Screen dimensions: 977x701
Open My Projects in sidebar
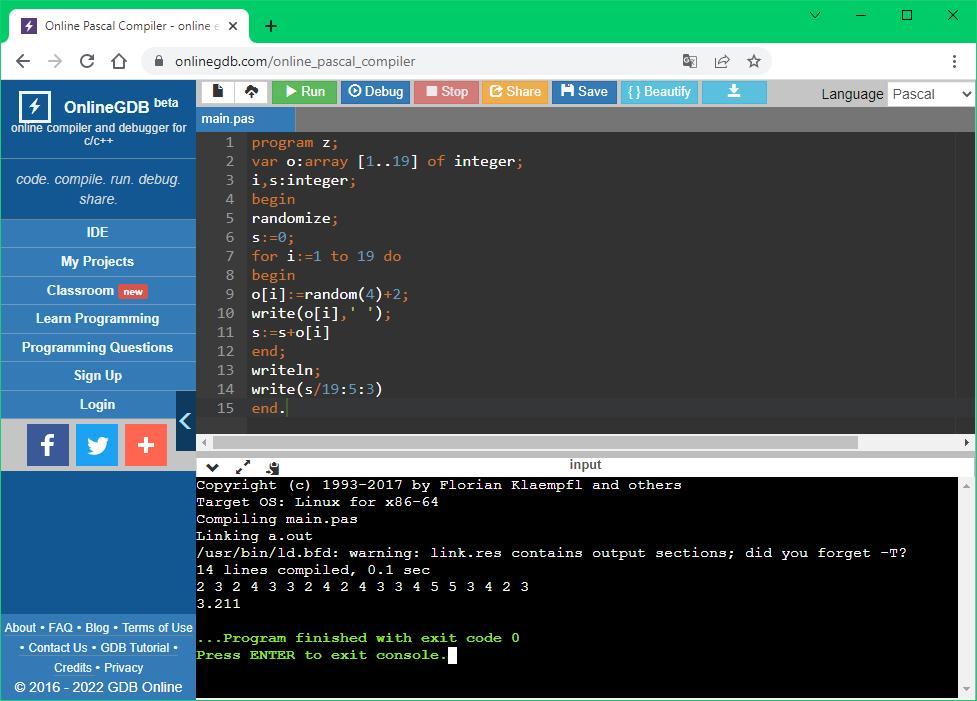pyautogui.click(x=98, y=262)
